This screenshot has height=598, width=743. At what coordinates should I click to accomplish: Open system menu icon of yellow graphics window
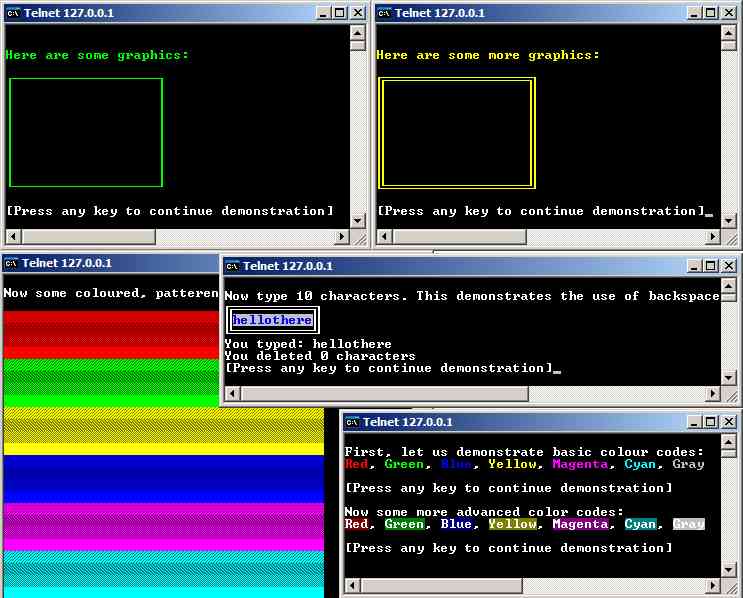(383, 13)
